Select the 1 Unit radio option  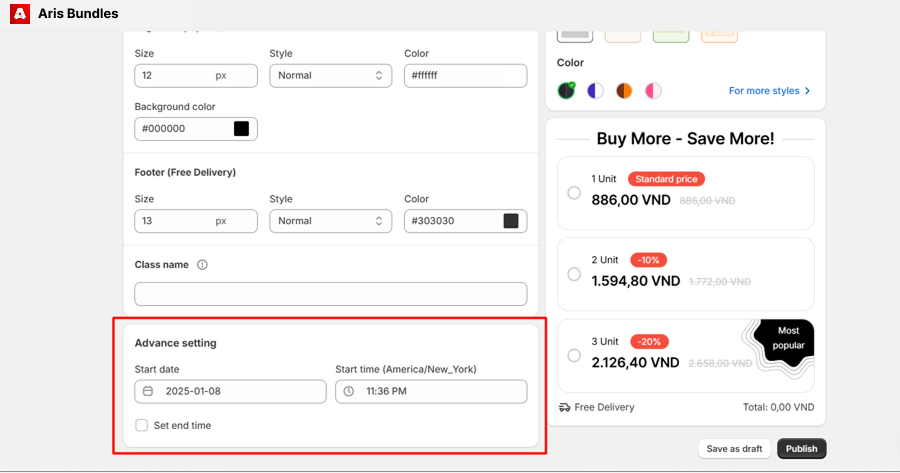click(x=574, y=193)
